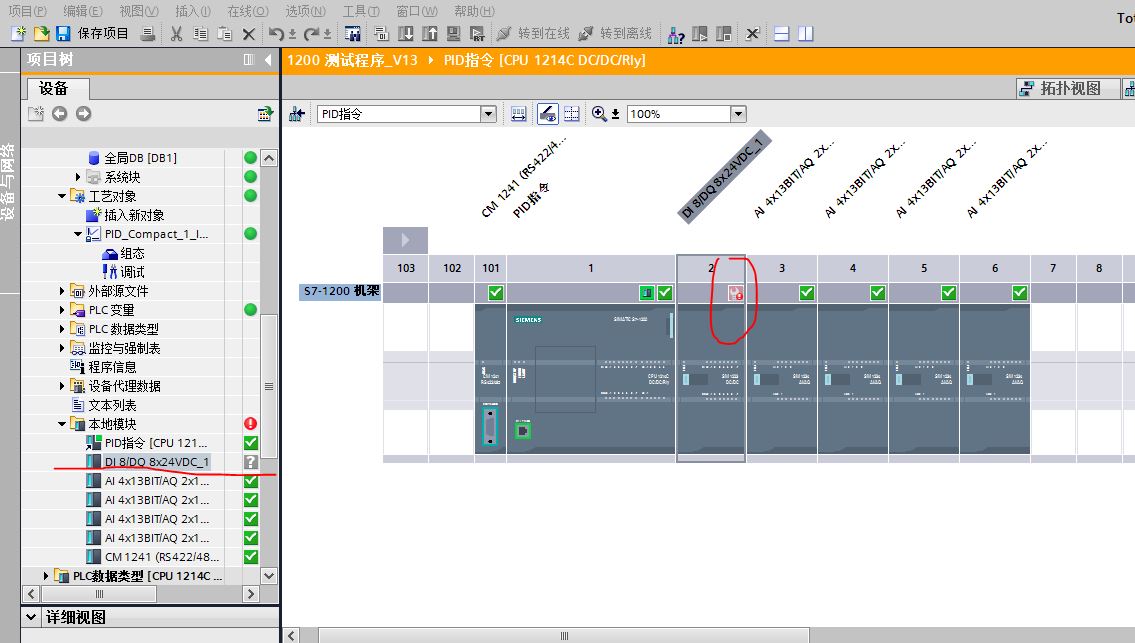This screenshot has width=1135, height=643.
Task: Click the 转到离线 button
Action: click(616, 33)
